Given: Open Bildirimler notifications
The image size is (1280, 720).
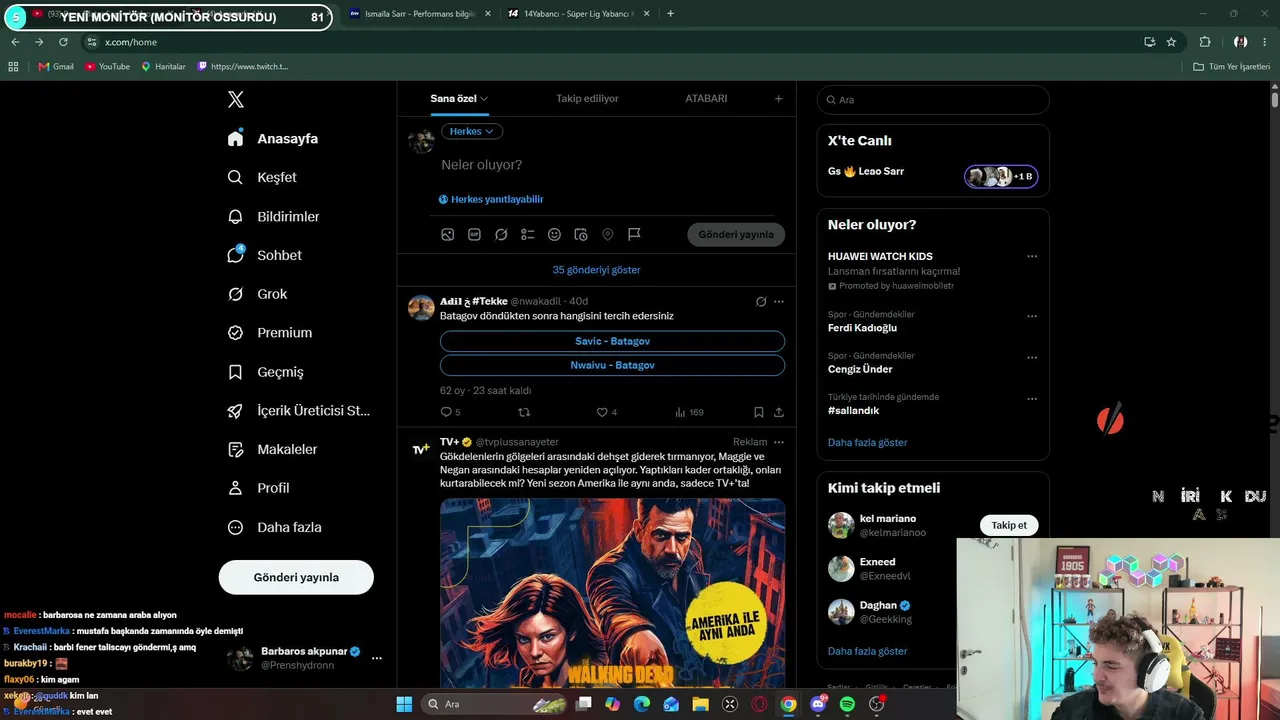Looking at the screenshot, I should pyautogui.click(x=273, y=216).
